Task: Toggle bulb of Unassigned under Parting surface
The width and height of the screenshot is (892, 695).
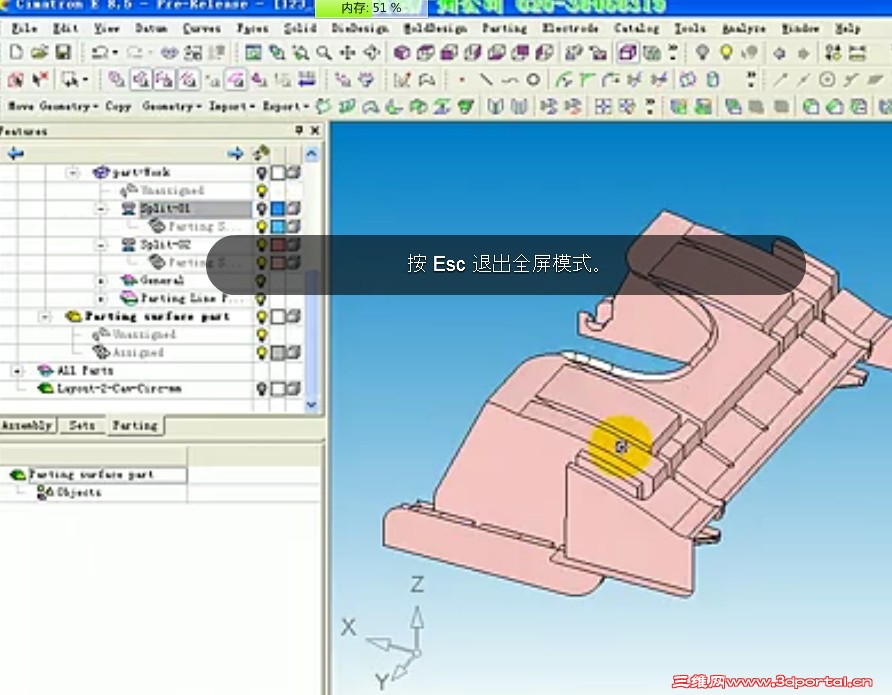Action: 261,334
